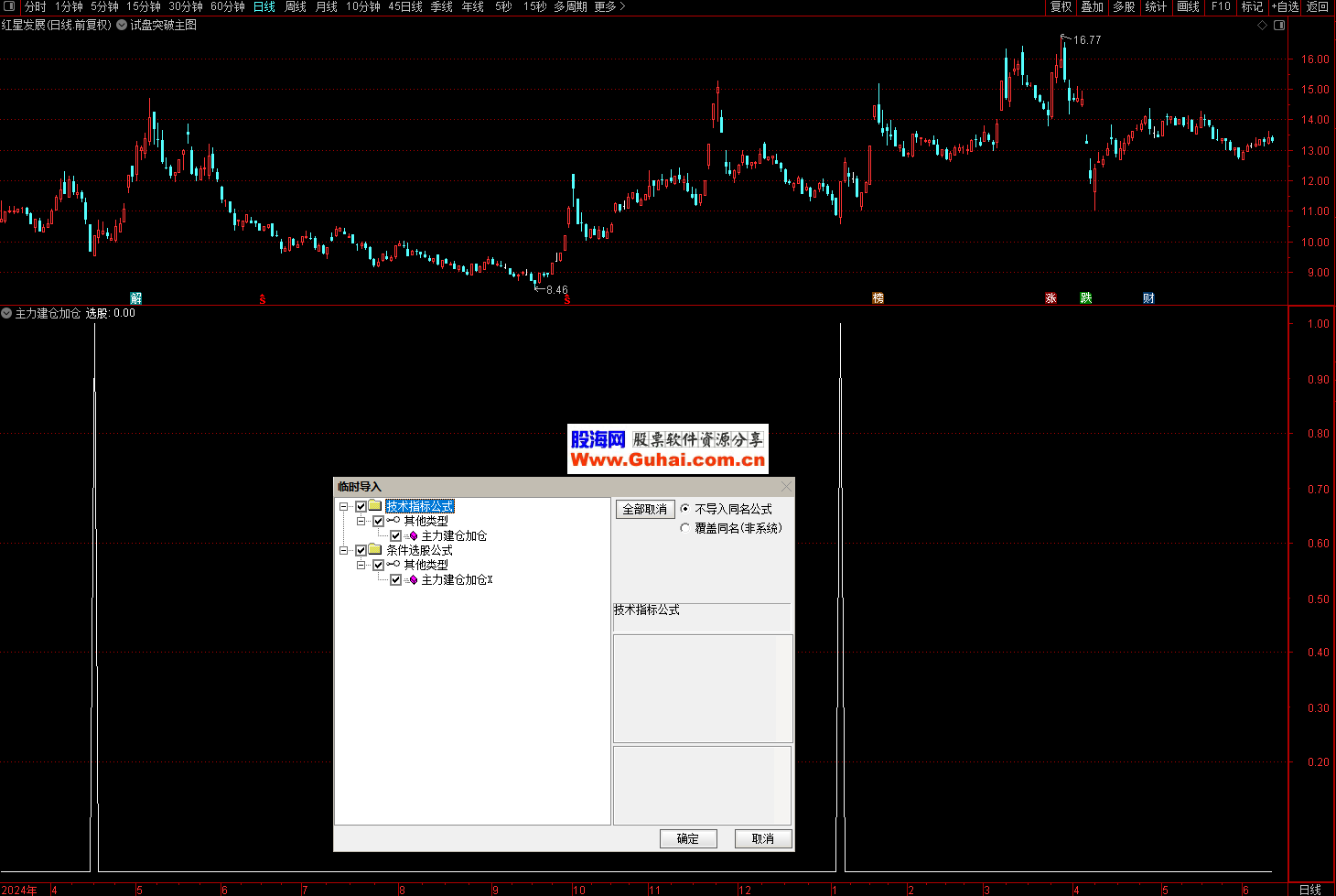This screenshot has height=896, width=1336.
Task: Open the 主力建仓加仓 sub-chart indicator dropdown arrow
Action: click(6, 313)
